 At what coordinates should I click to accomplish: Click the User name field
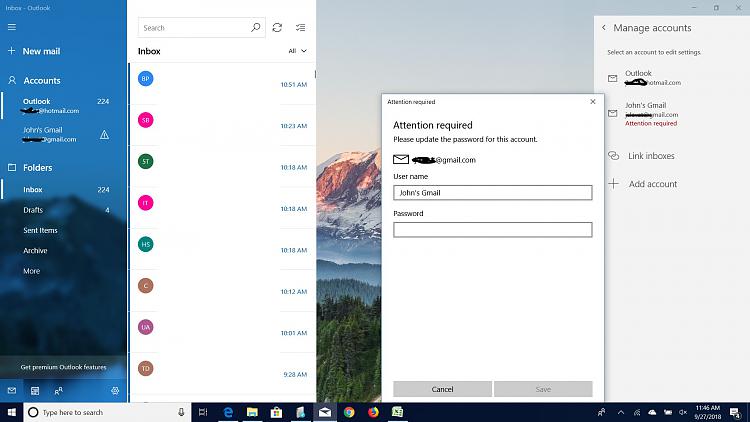pyautogui.click(x=493, y=192)
